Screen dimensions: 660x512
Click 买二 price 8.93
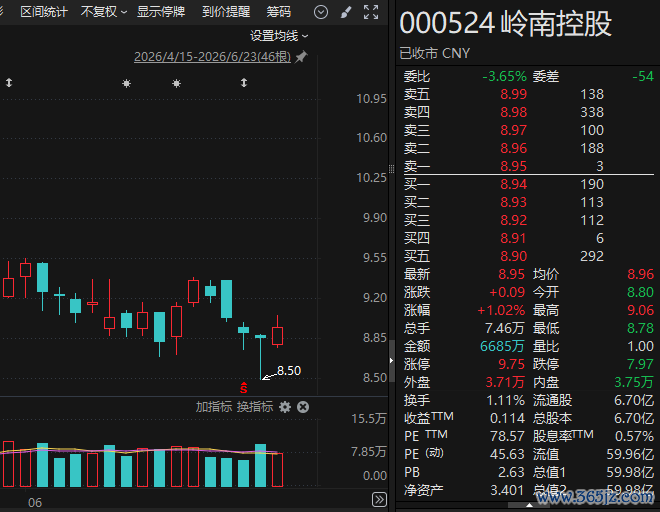[x=514, y=202]
